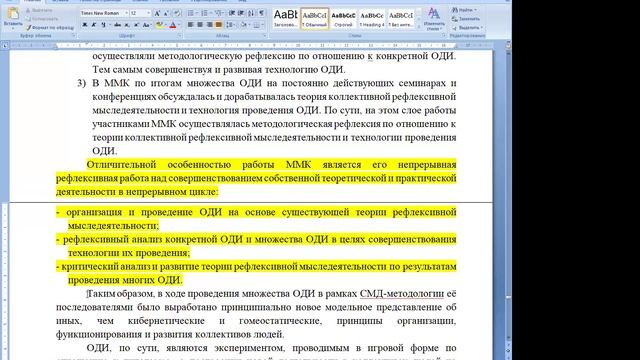Image resolution: width=640 pixels, height=360 pixels.
Task: Align text right
Action: click(209, 25)
